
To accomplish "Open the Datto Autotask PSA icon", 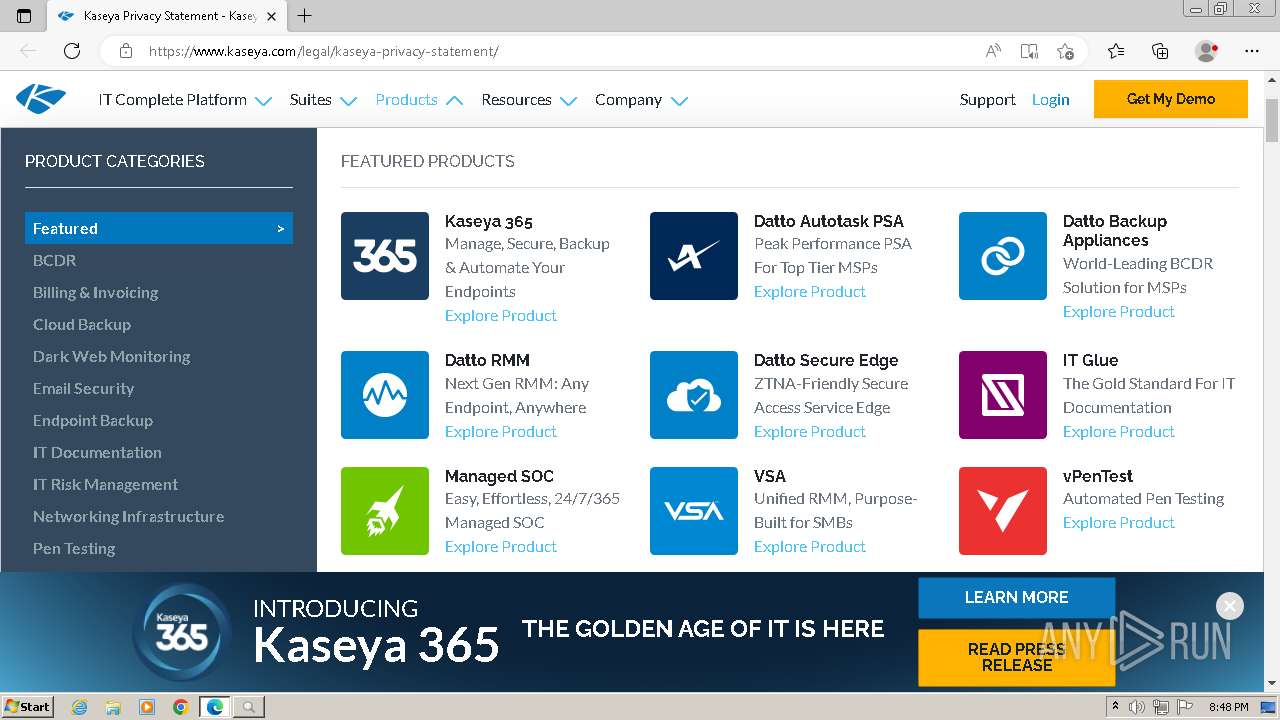I will point(694,256).
